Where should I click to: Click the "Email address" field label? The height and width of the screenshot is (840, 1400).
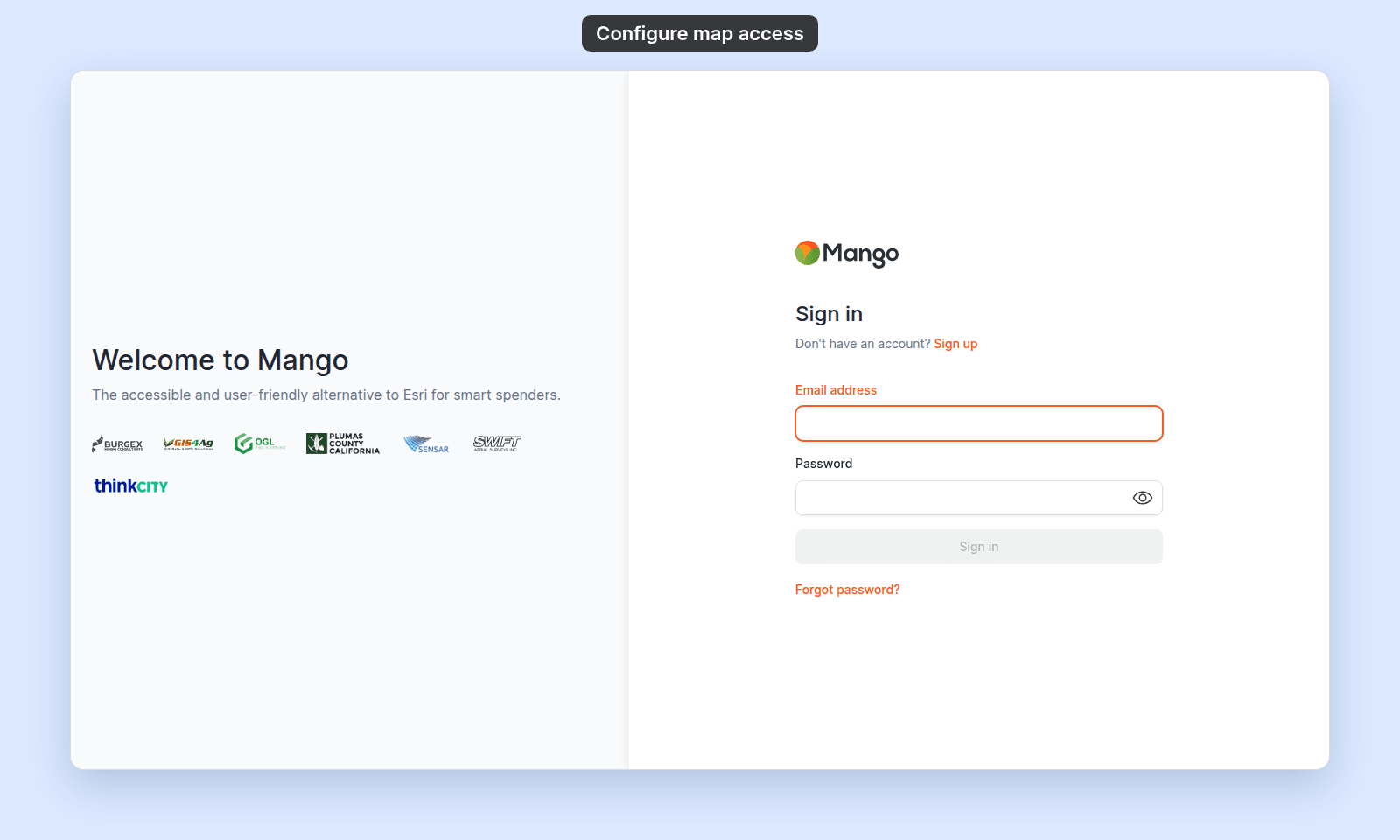tap(836, 390)
